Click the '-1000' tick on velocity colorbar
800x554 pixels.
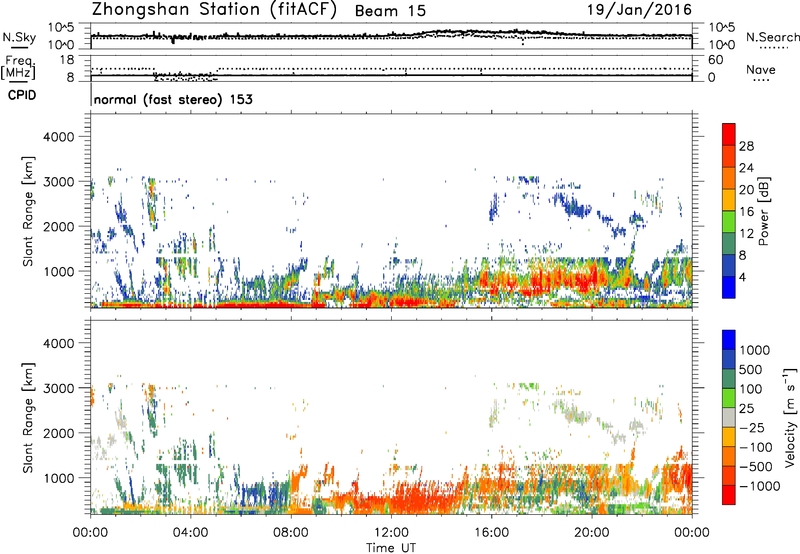[x=760, y=486]
